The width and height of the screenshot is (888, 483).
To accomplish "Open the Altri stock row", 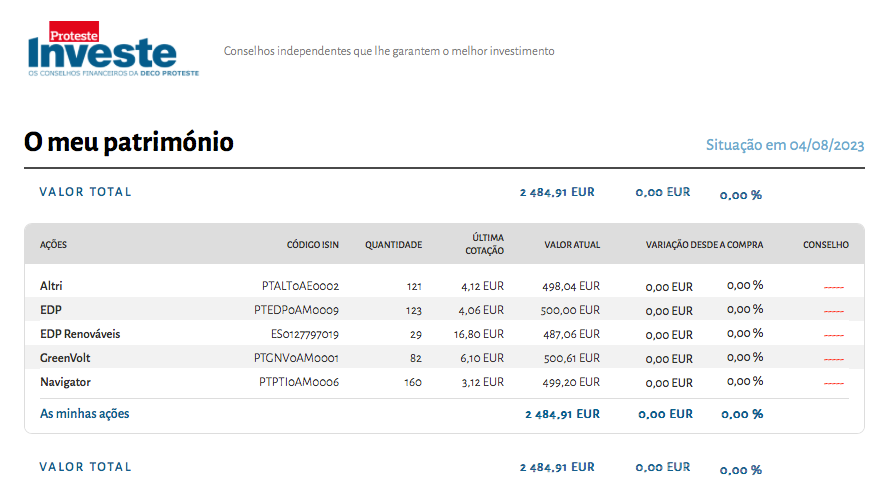I will click(x=51, y=286).
